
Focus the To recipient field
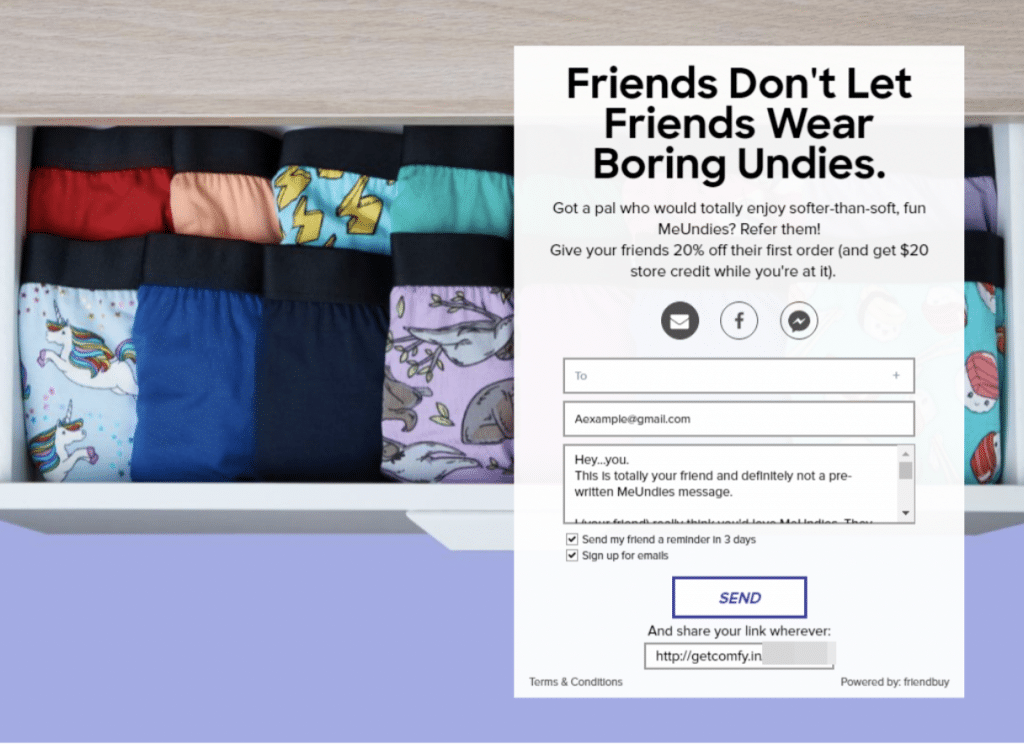tap(739, 376)
